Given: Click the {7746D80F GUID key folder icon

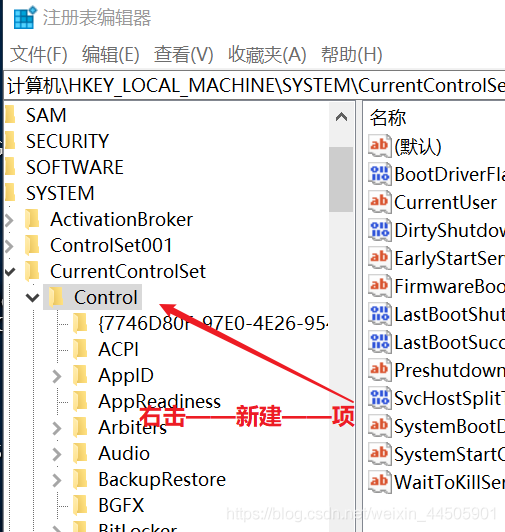Looking at the screenshot, I should point(80,324).
